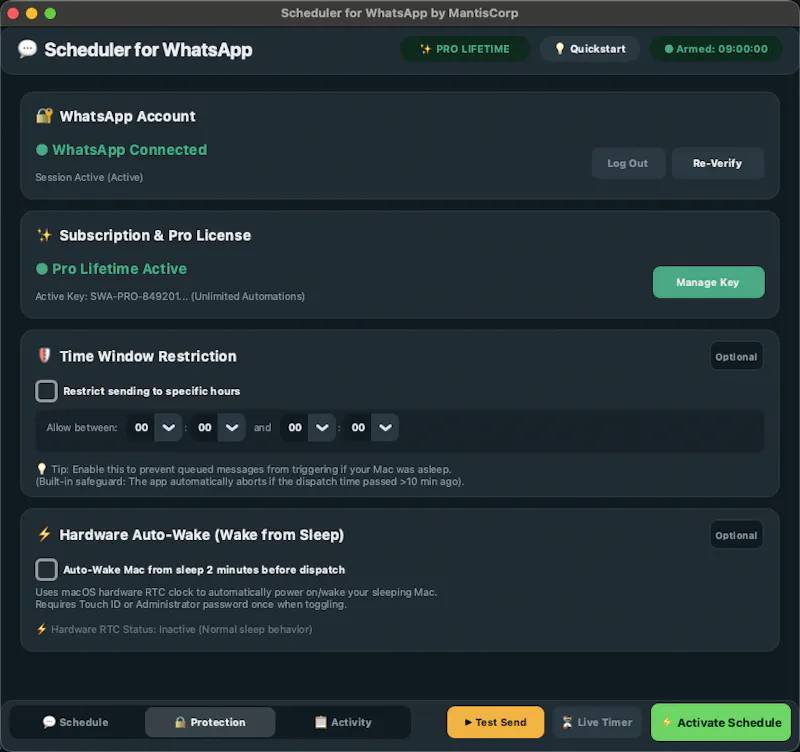The height and width of the screenshot is (752, 800).
Task: Click the green dot beside Pro Lifetime Active
Action: point(42,268)
